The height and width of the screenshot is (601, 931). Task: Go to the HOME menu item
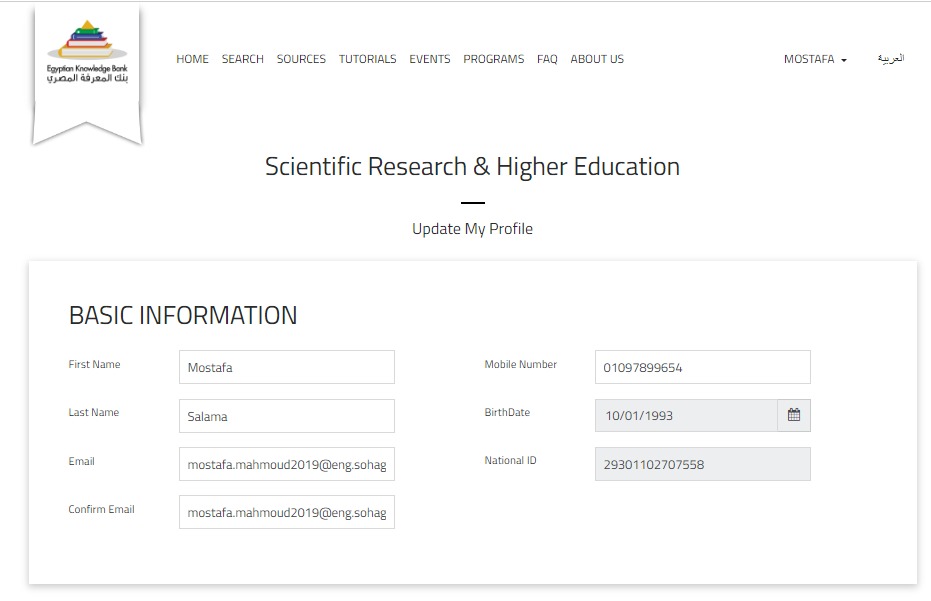click(x=192, y=60)
